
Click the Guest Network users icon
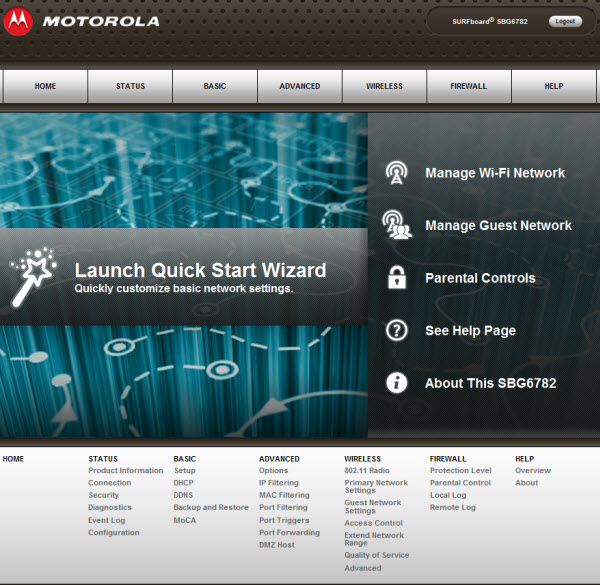(397, 226)
